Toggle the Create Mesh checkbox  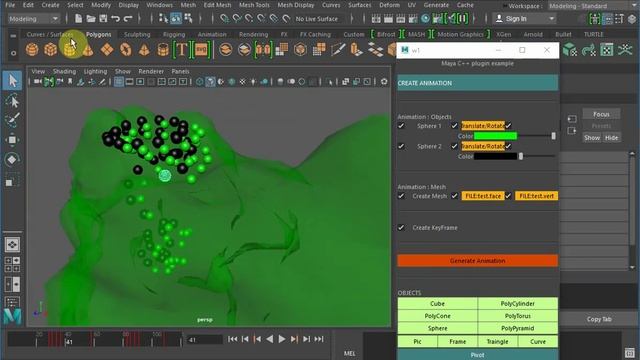pos(401,196)
